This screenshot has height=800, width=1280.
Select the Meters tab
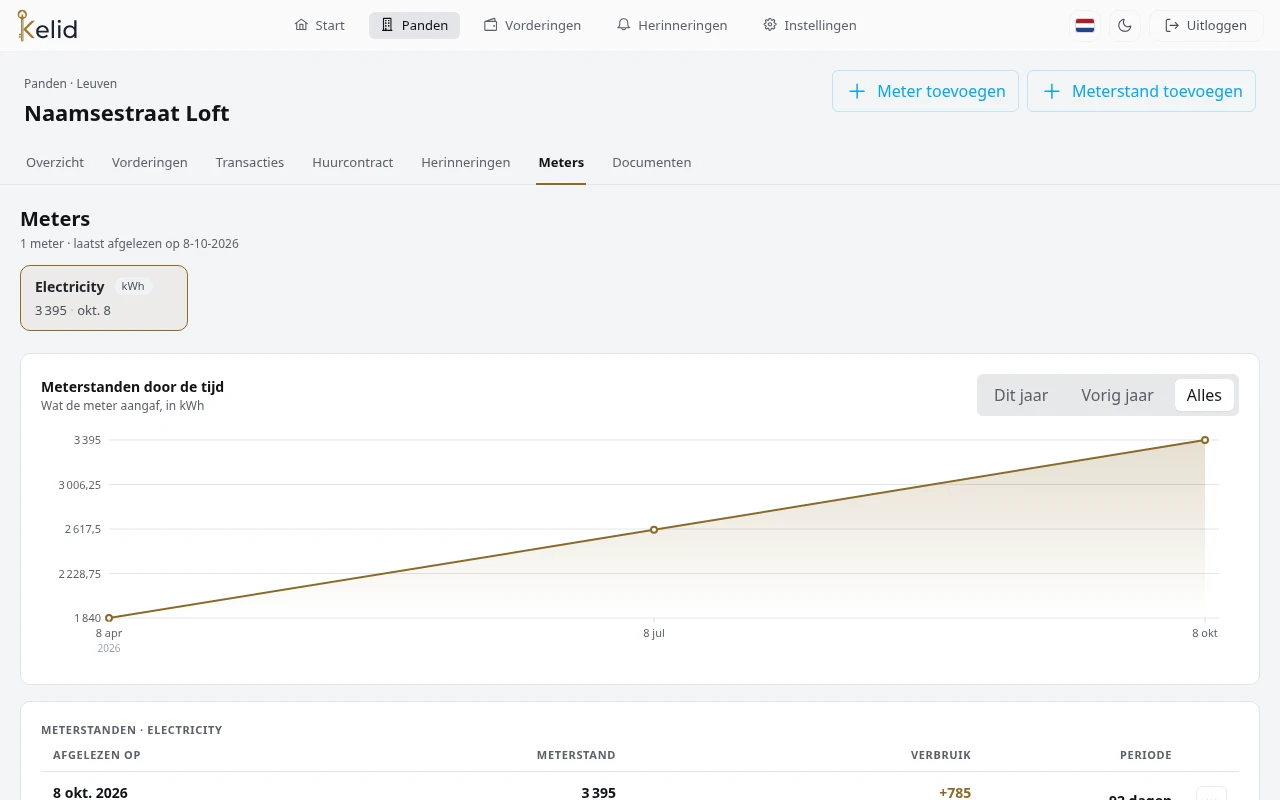pyautogui.click(x=561, y=162)
